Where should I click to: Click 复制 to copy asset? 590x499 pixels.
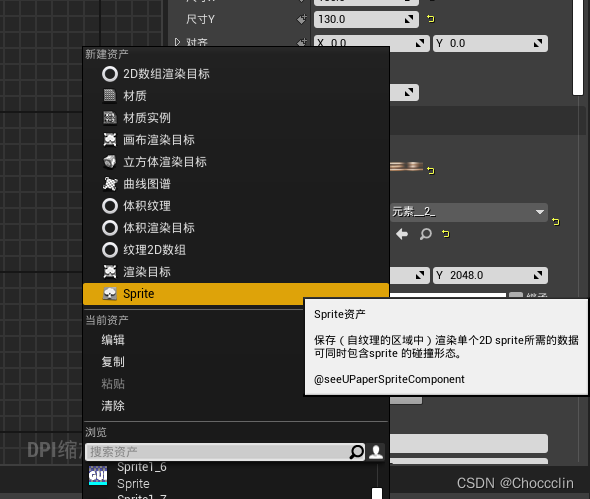(x=113, y=362)
